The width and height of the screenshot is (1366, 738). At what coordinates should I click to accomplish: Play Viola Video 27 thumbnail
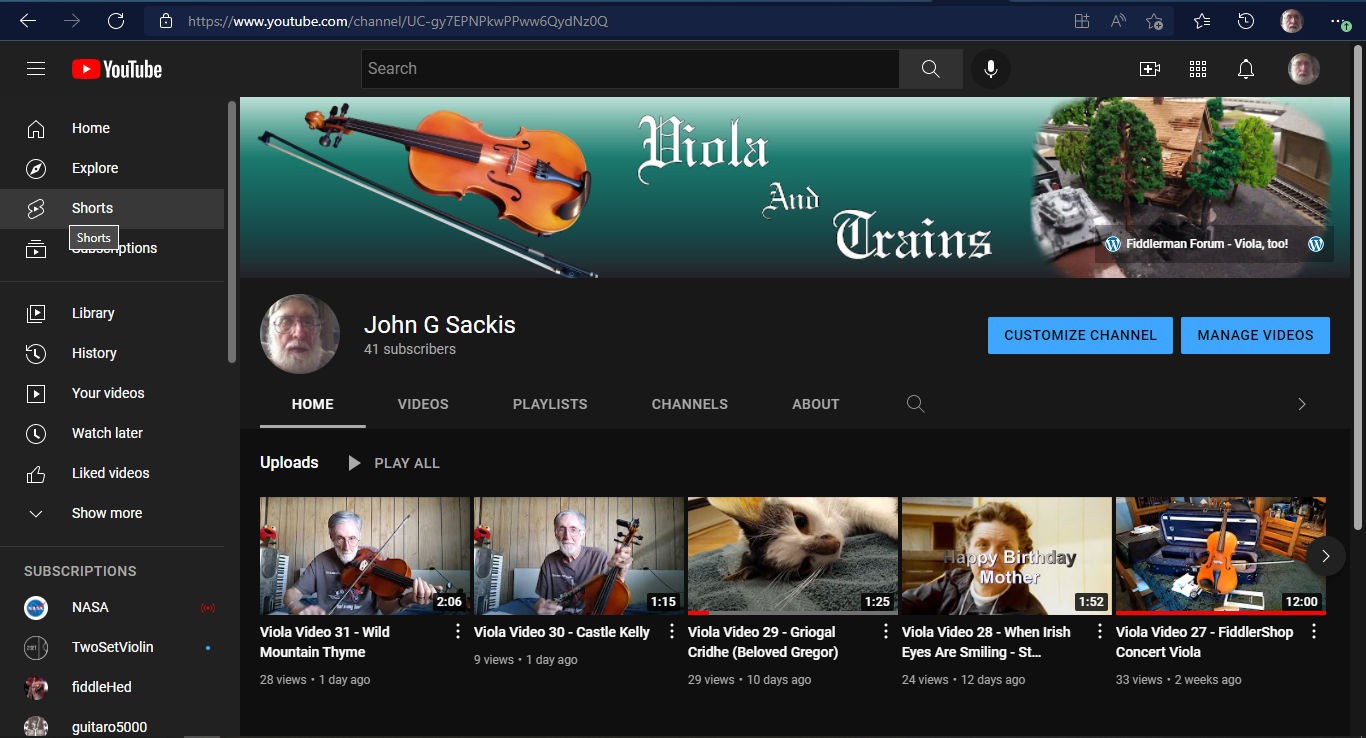[x=1221, y=556]
